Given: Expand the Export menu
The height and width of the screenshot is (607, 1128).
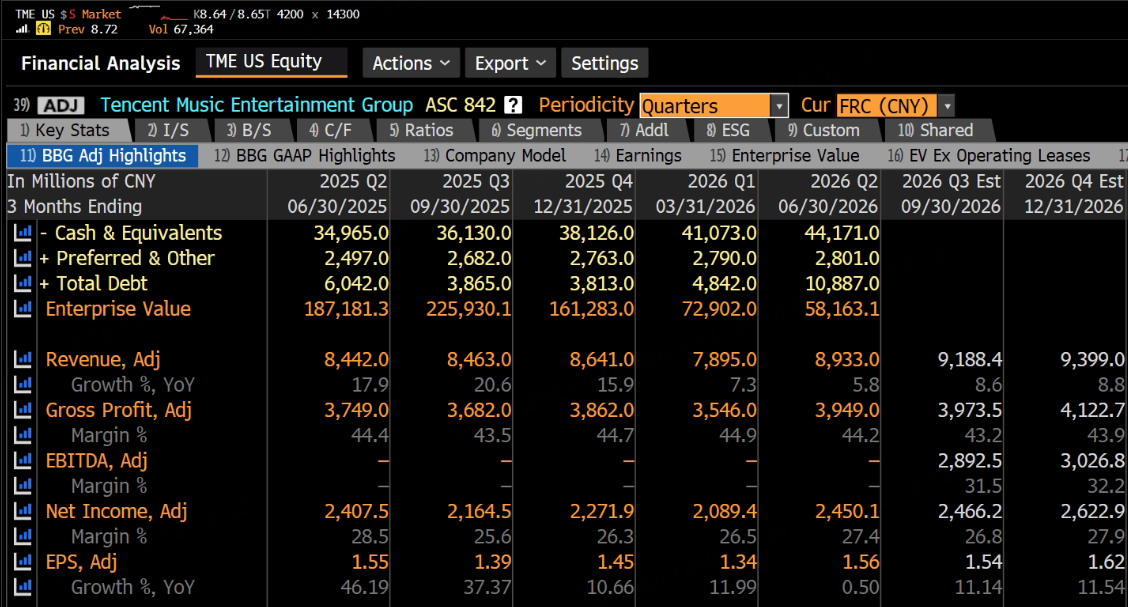Looking at the screenshot, I should pyautogui.click(x=510, y=63).
